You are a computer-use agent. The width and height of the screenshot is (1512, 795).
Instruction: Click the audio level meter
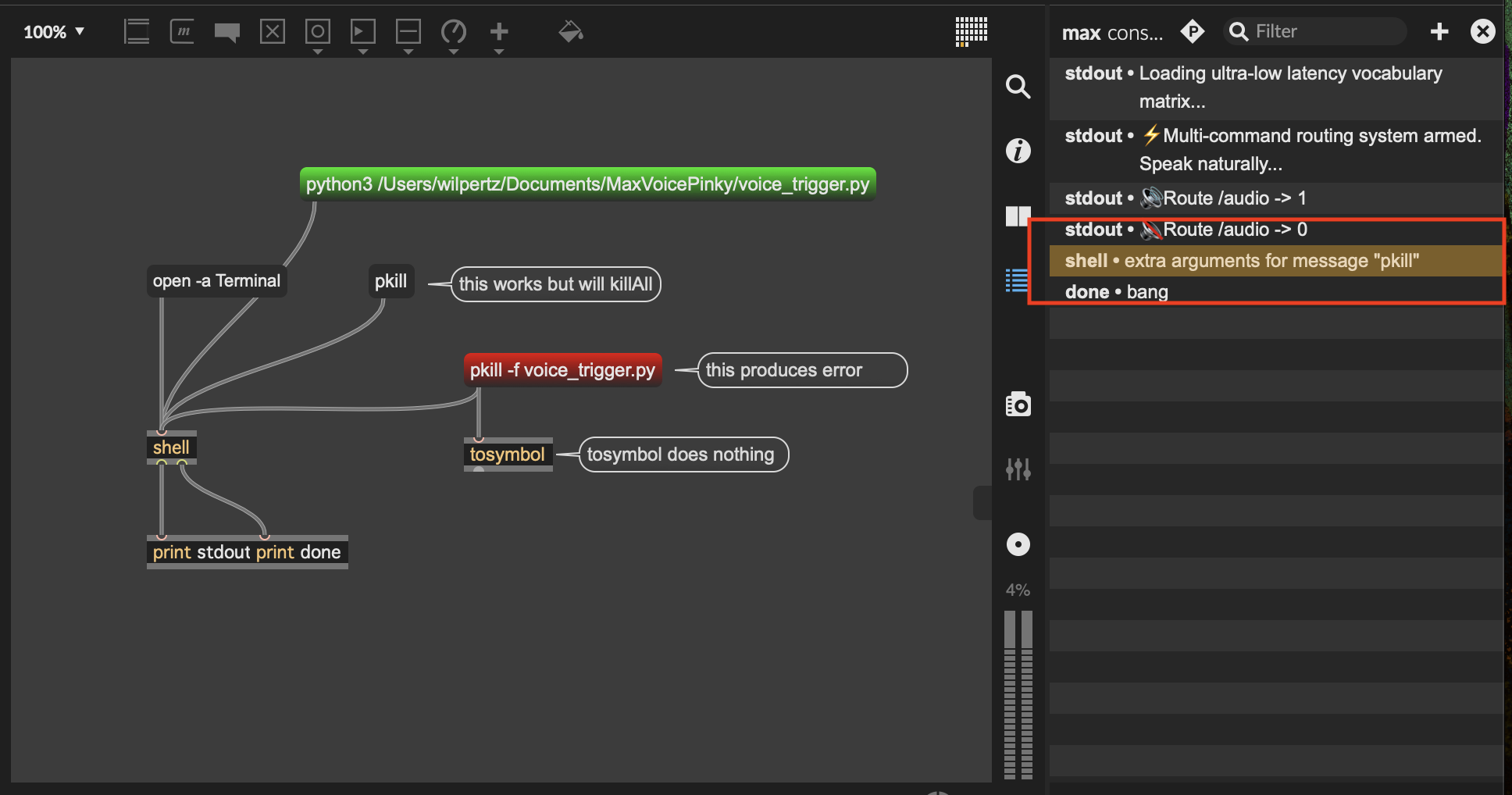click(1018, 694)
